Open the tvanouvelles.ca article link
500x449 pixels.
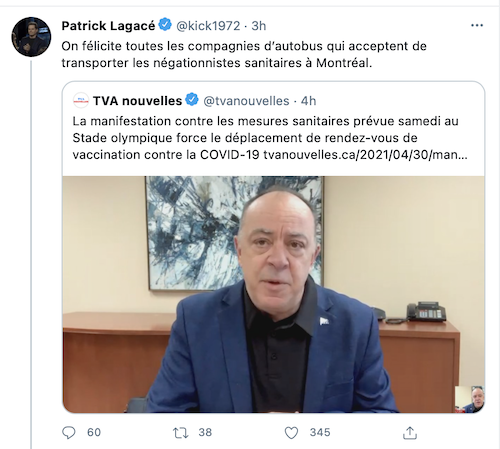pyautogui.click(x=365, y=155)
